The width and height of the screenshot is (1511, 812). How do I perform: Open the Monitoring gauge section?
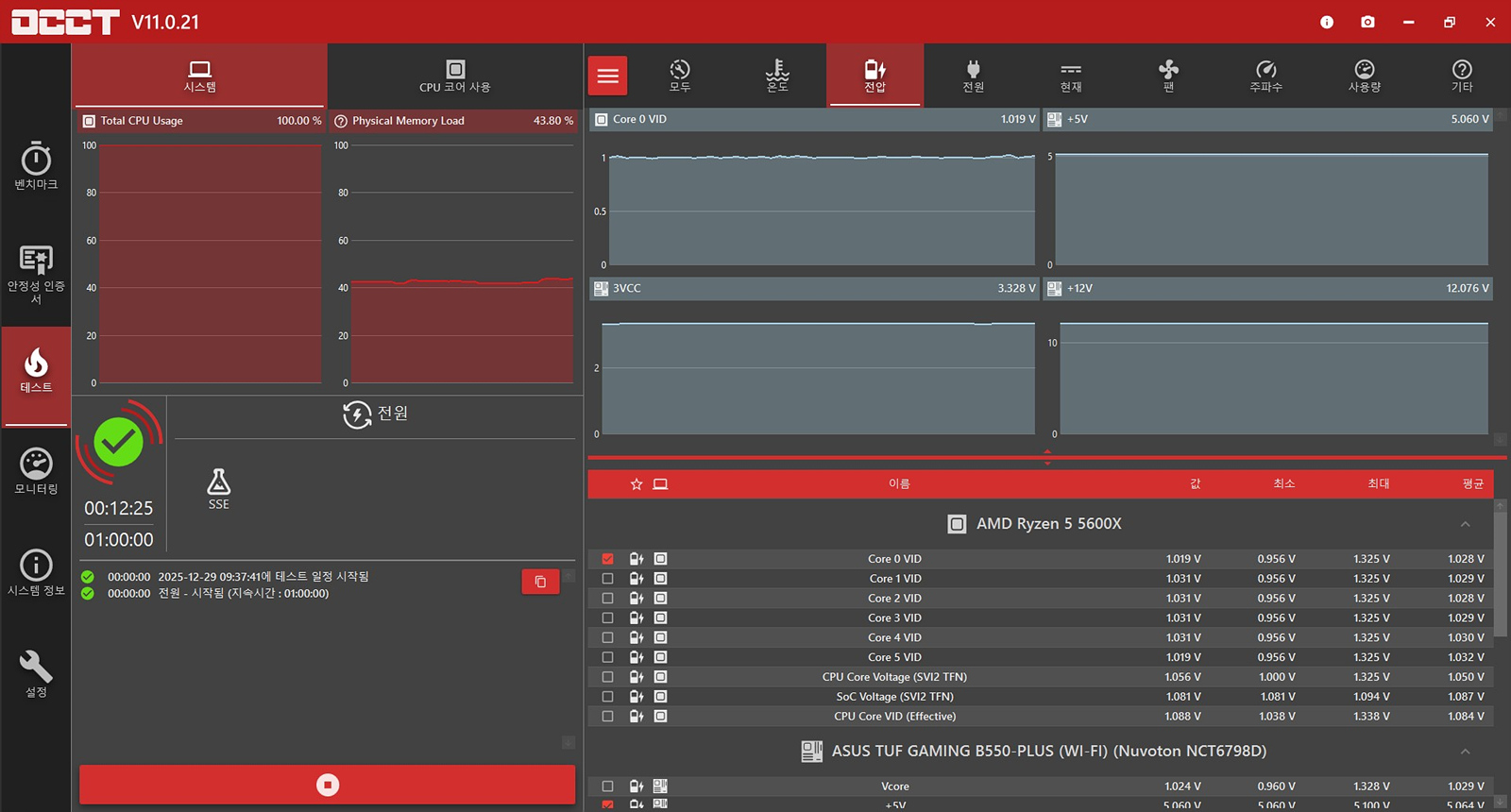[36, 471]
